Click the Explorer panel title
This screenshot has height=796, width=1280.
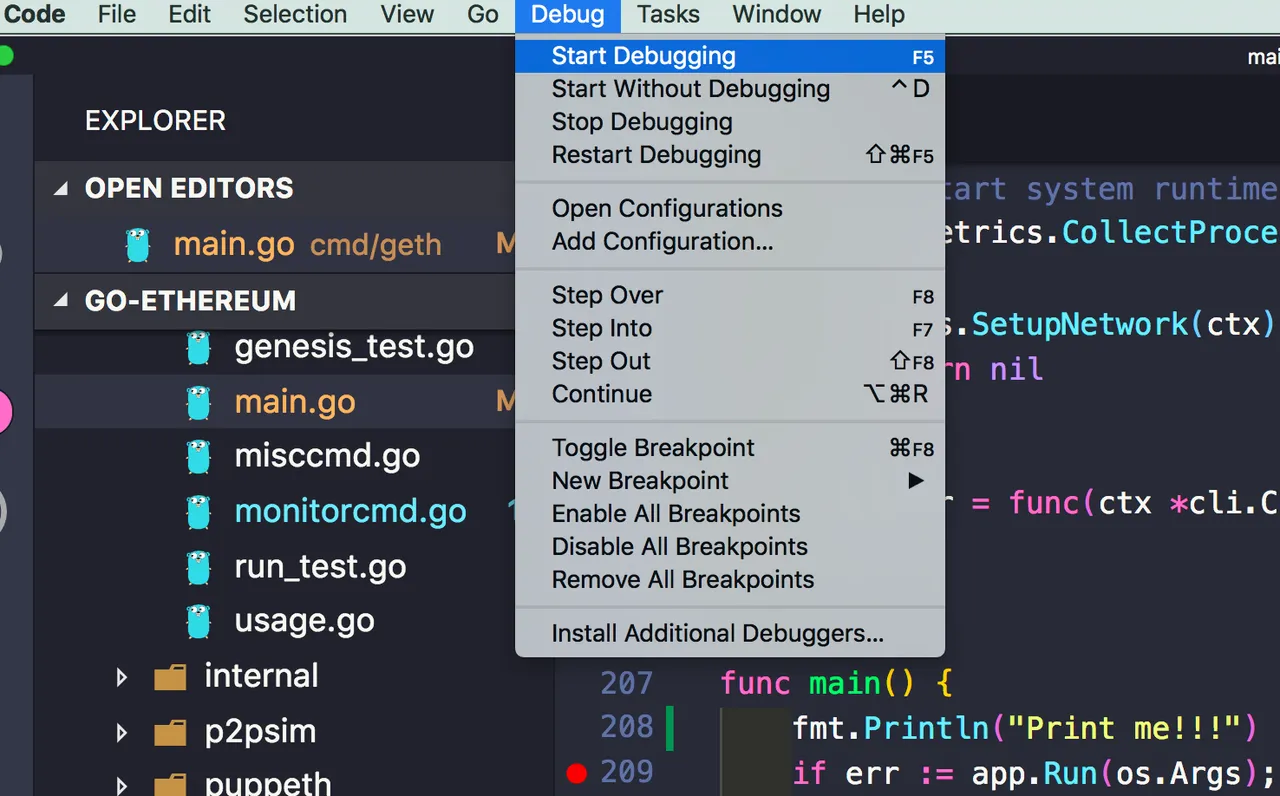pos(155,120)
